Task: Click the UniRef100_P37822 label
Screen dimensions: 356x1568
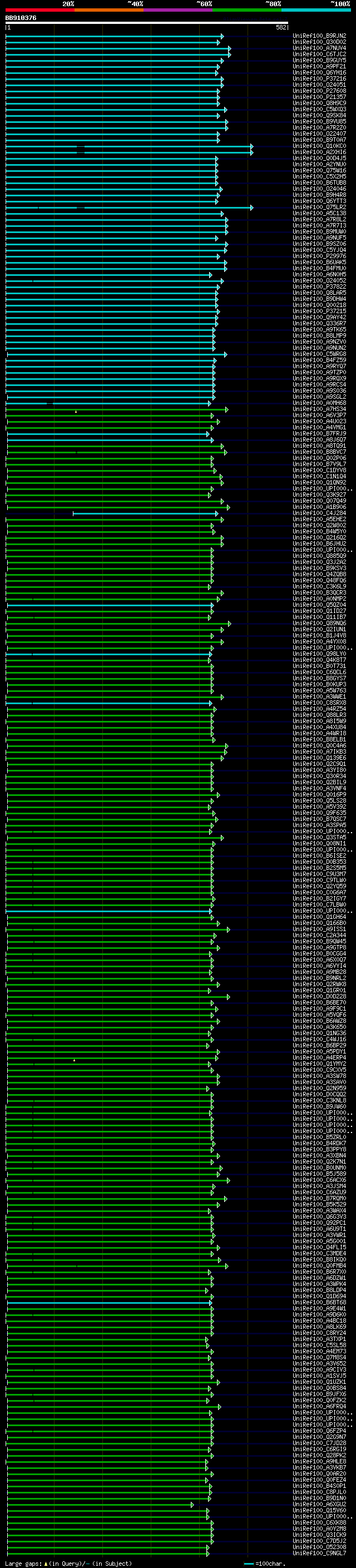Action: click(x=319, y=286)
